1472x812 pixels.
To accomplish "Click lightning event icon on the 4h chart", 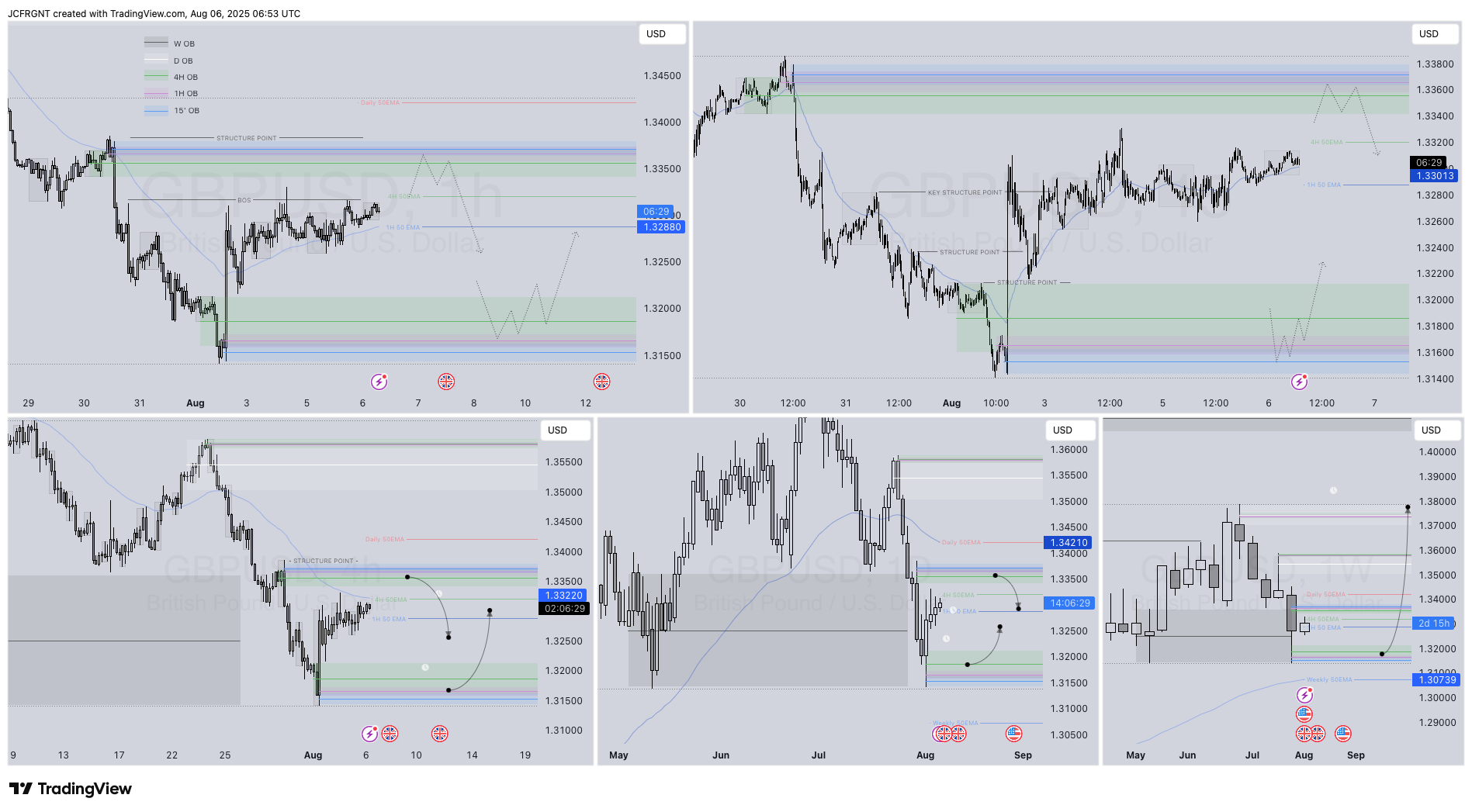I will coord(370,734).
